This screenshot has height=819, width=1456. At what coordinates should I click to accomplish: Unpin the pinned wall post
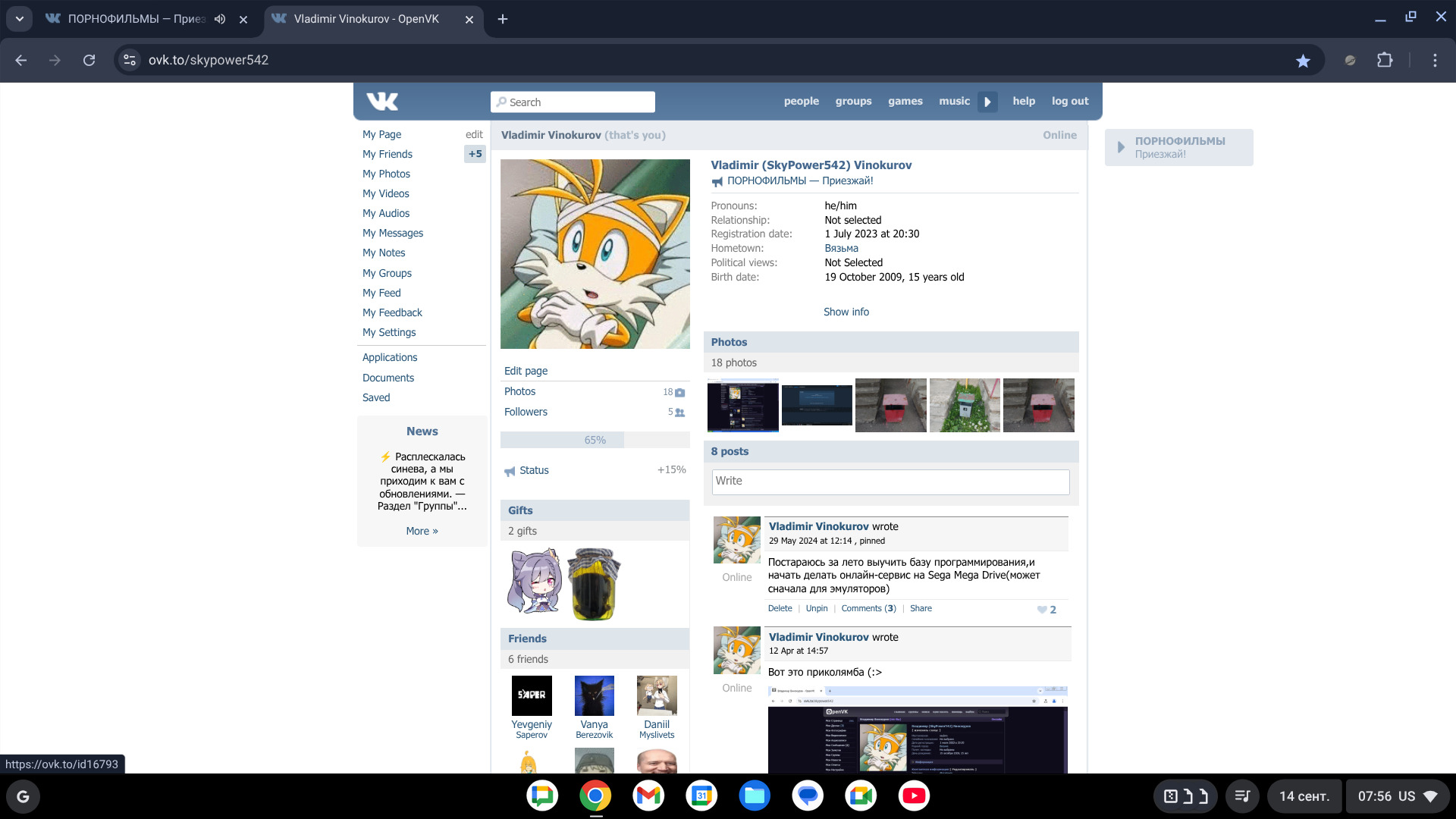(816, 608)
